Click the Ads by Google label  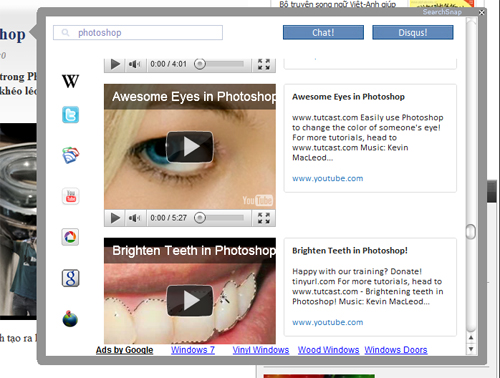124,350
